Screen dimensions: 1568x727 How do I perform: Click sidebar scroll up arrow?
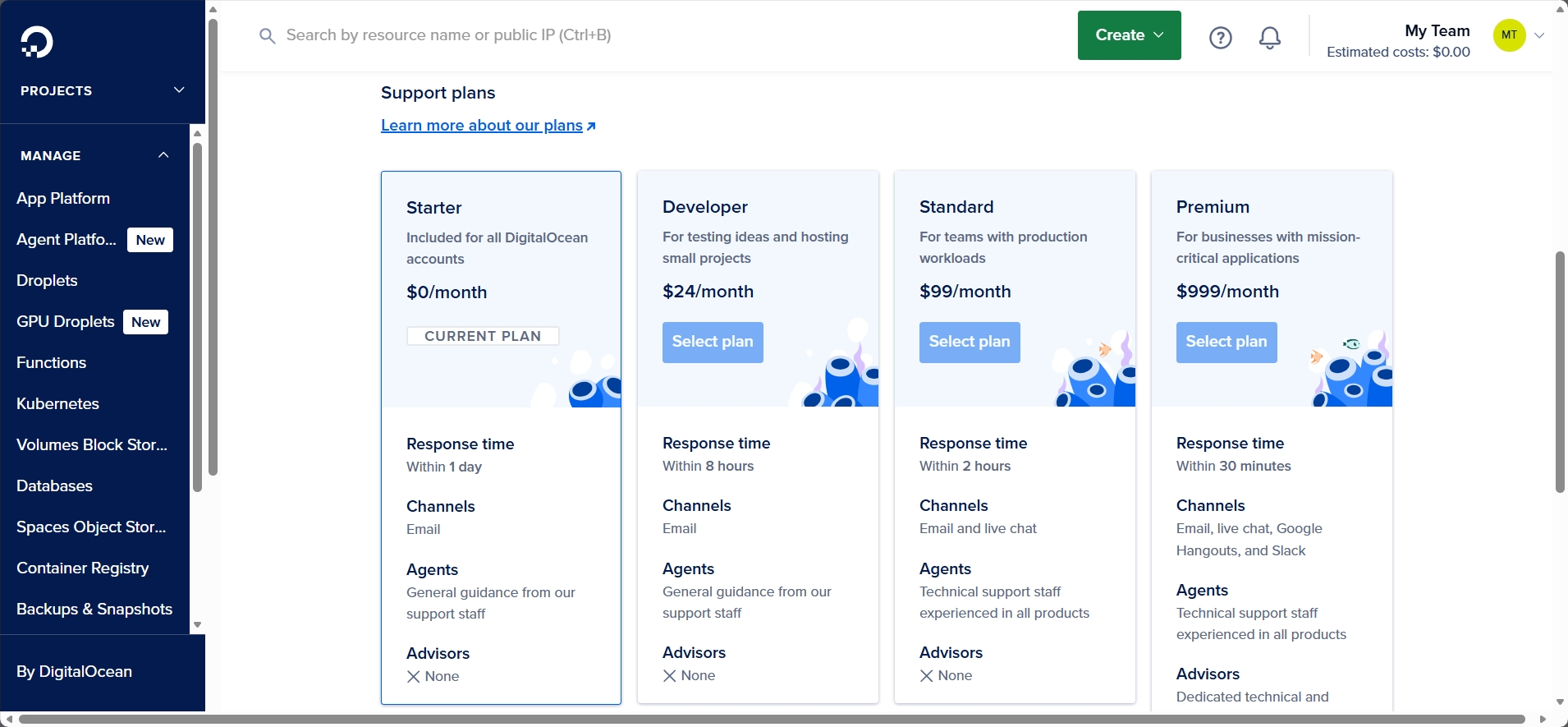(197, 133)
